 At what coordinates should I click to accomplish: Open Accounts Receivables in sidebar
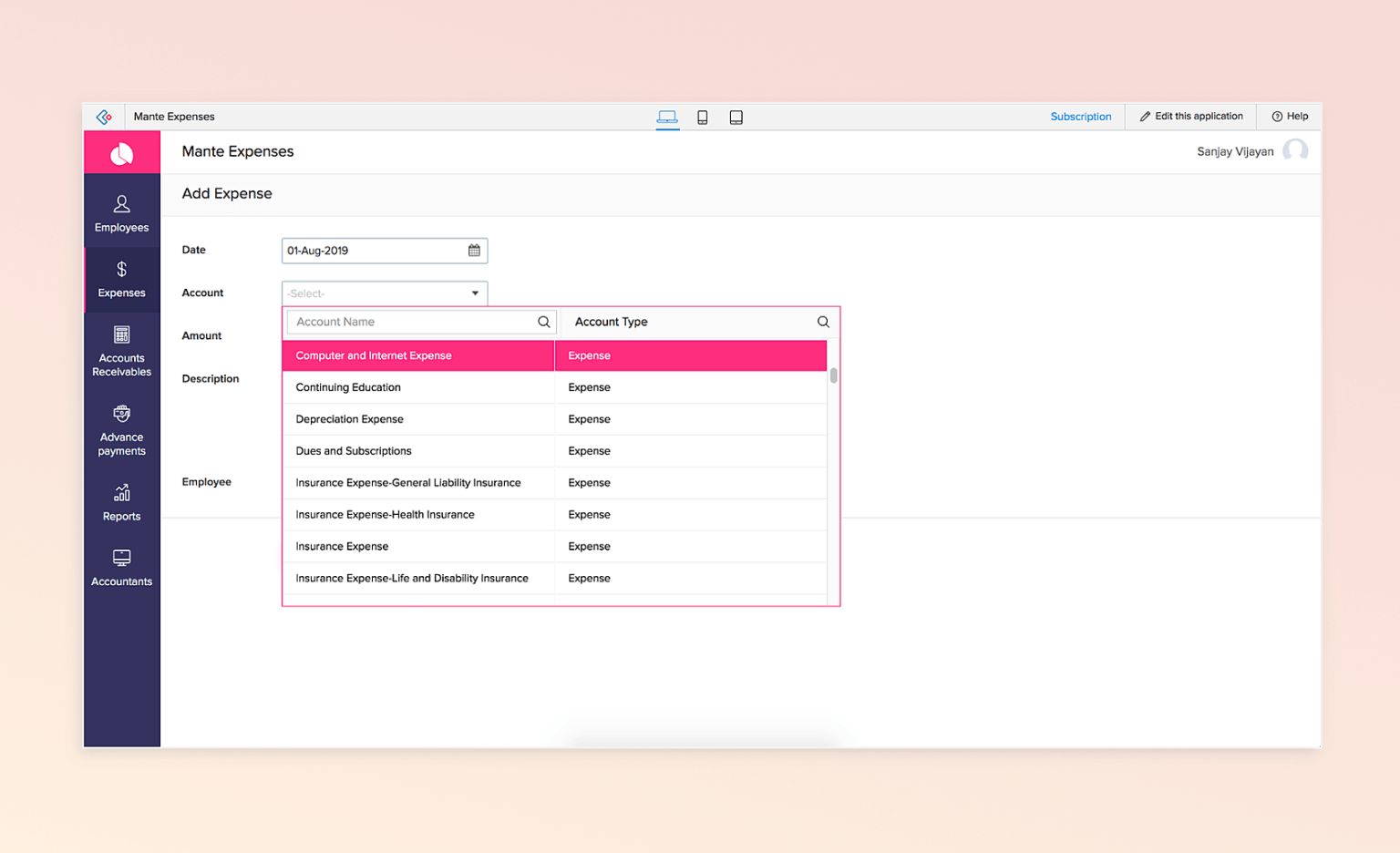click(121, 351)
